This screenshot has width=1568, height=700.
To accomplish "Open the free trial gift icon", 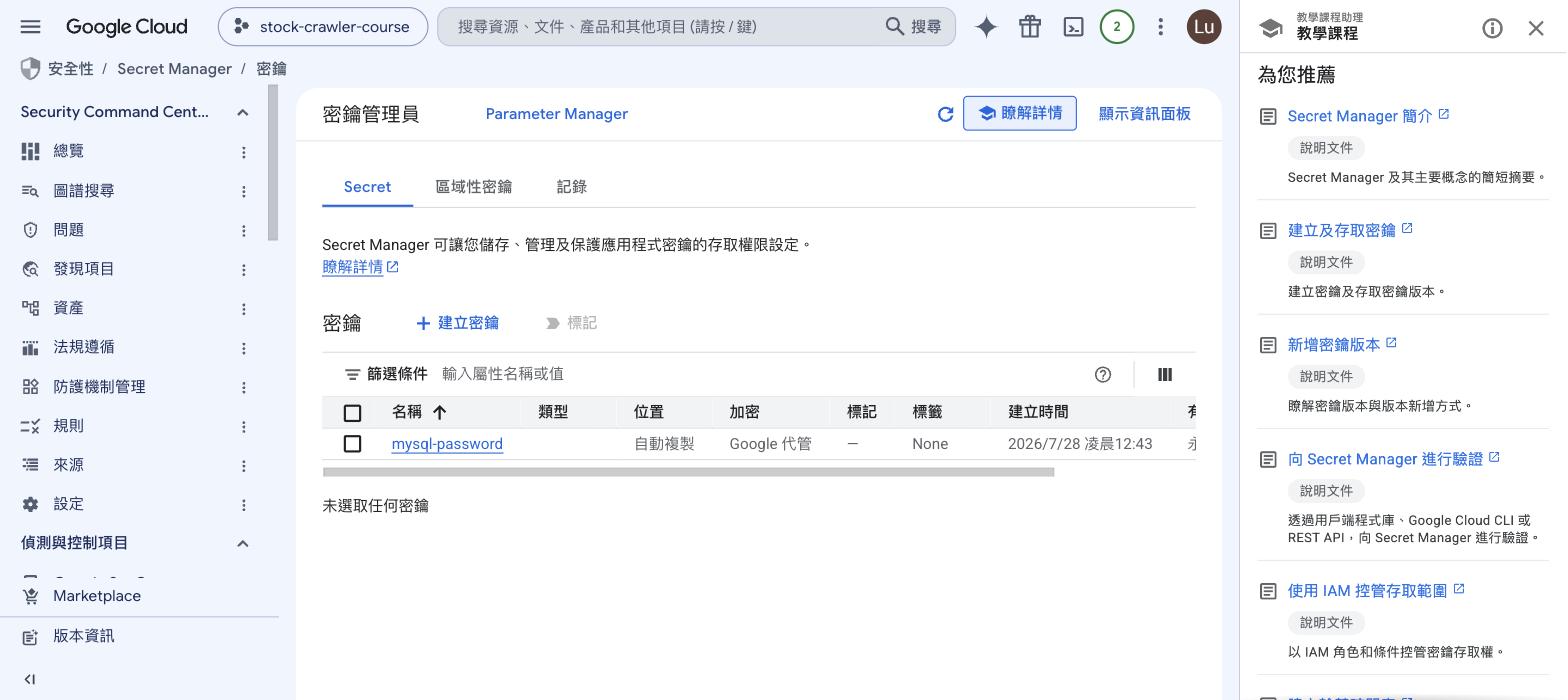I will coord(1030,27).
